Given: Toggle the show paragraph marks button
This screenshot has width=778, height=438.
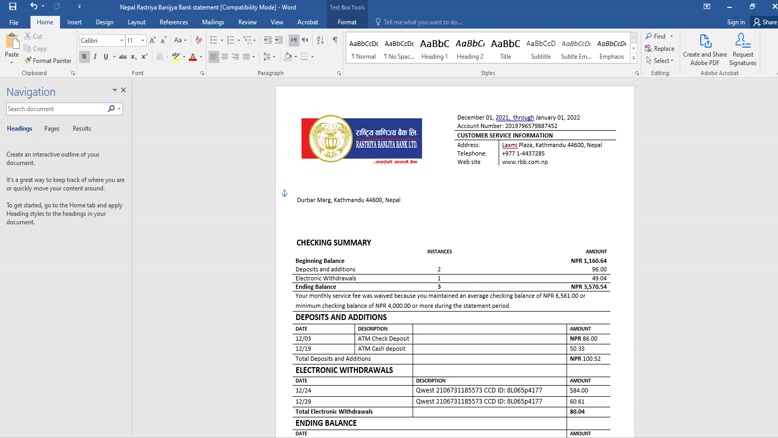Looking at the screenshot, I should (x=335, y=41).
